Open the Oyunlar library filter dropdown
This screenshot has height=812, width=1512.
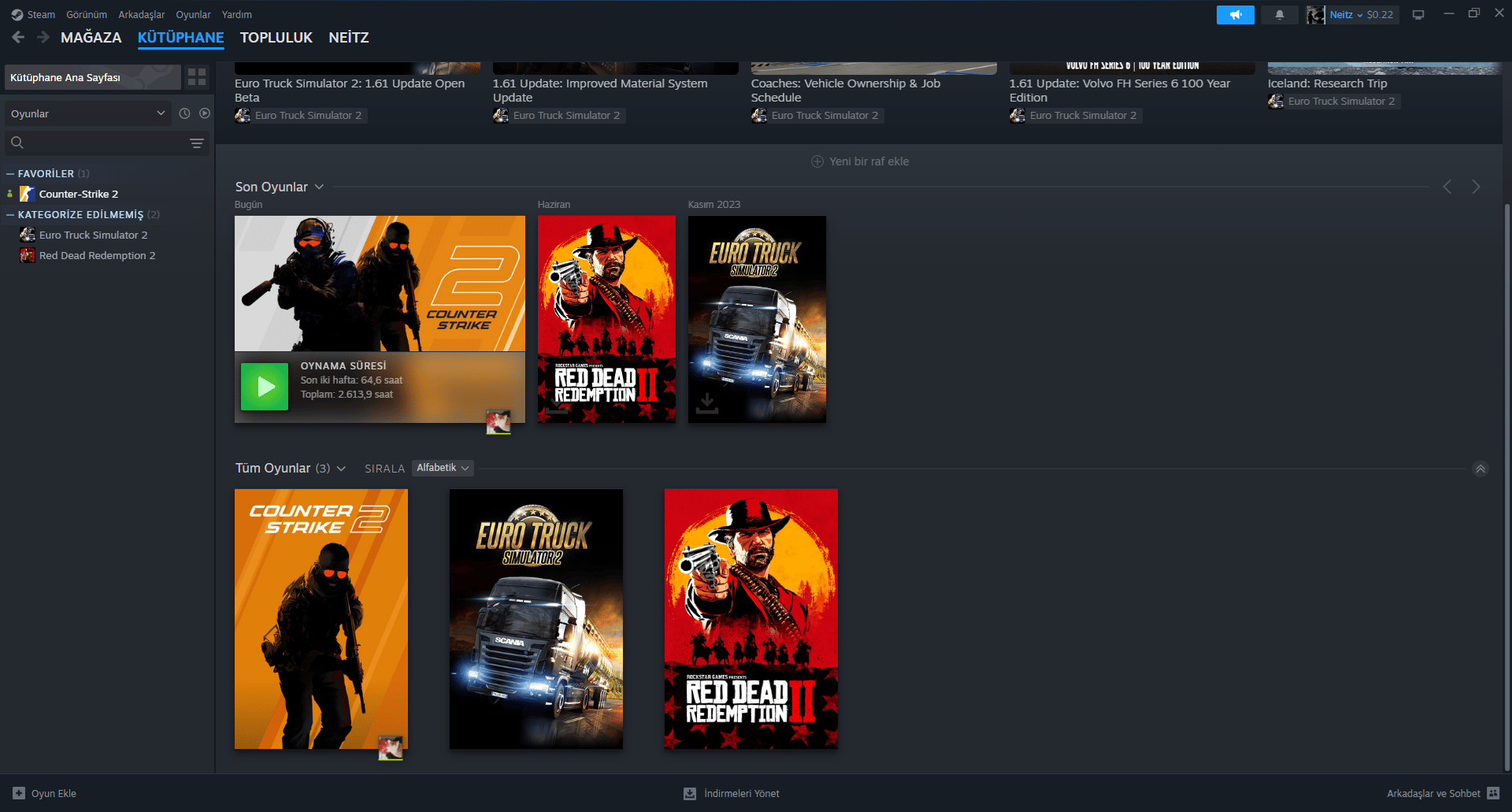pos(87,113)
